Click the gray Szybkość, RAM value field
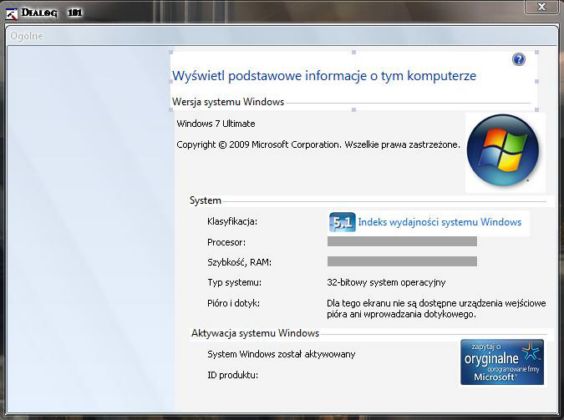Screen dimensions: 564x420 tap(402, 261)
